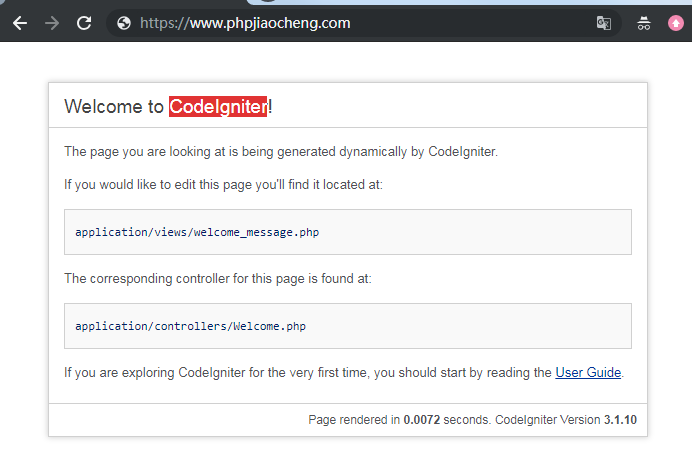692x467 pixels.
Task: Open the translate page icon
Action: (x=604, y=23)
